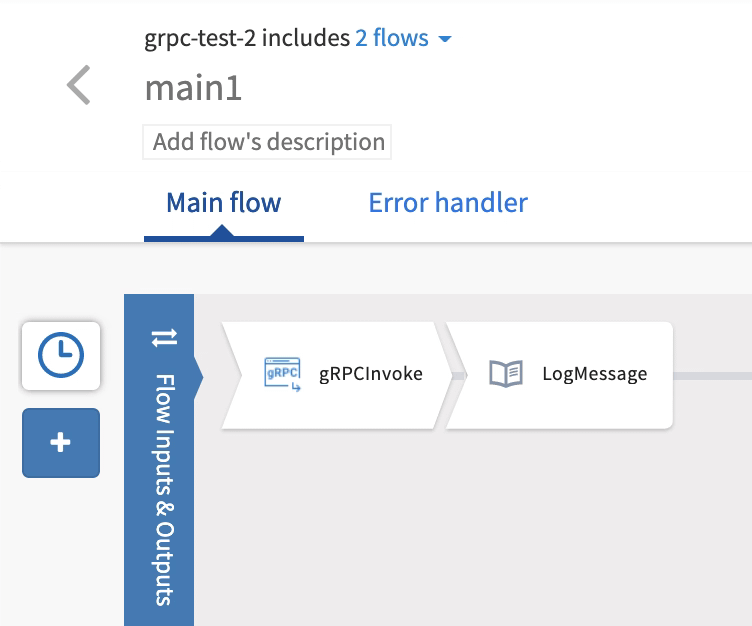Switch to the Error handler tab
The width and height of the screenshot is (752, 626).
click(447, 203)
